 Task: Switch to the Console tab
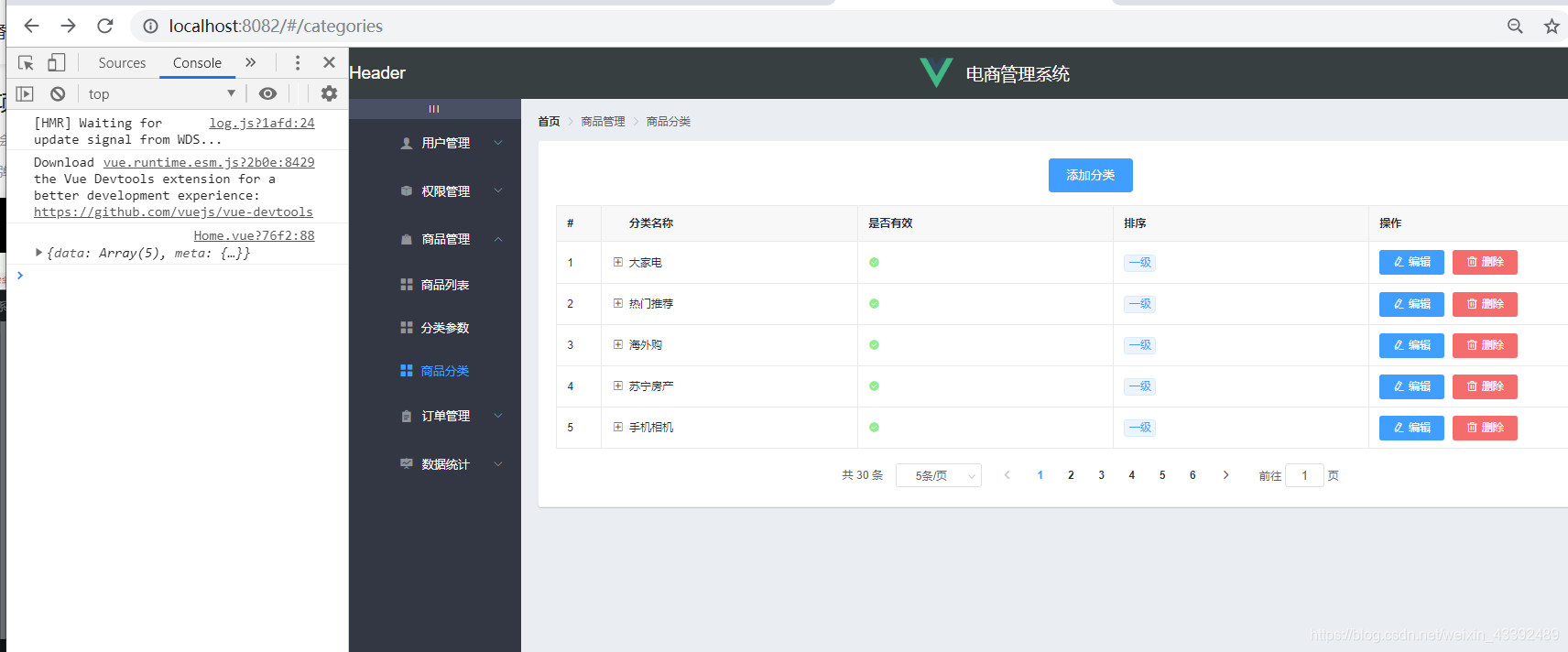[197, 62]
